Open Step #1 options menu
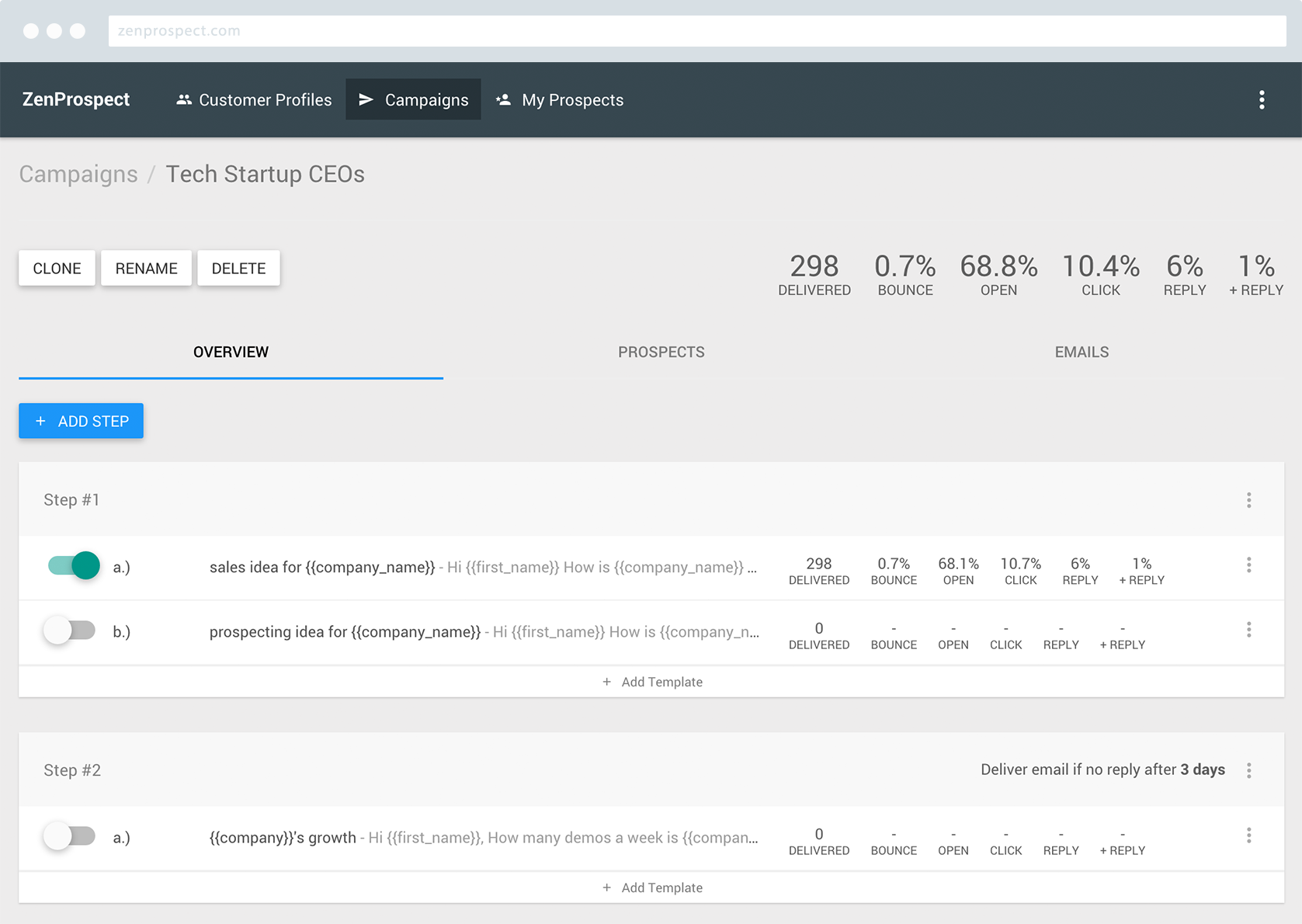1302x924 pixels. [x=1248, y=500]
